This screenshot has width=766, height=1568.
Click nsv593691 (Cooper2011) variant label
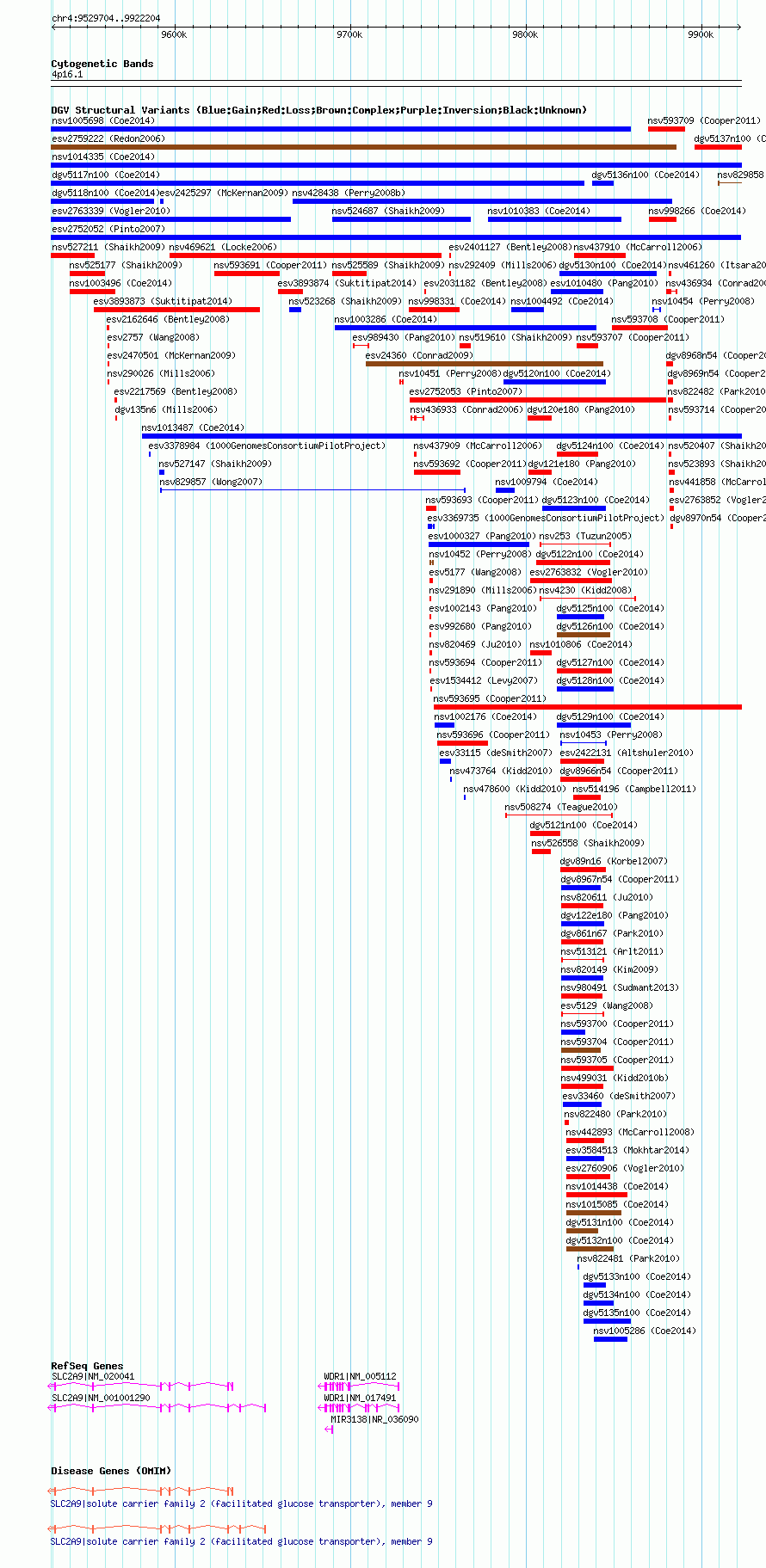tap(270, 265)
